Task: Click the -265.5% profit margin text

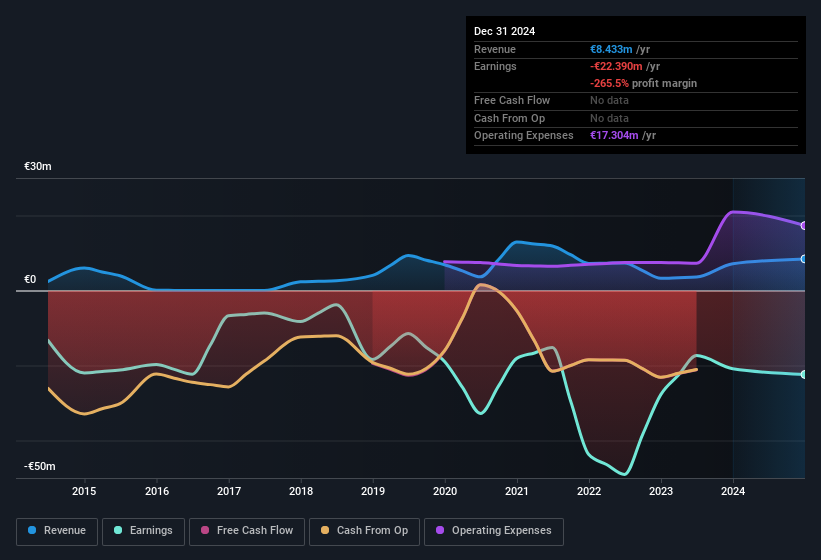Action: 644,83
